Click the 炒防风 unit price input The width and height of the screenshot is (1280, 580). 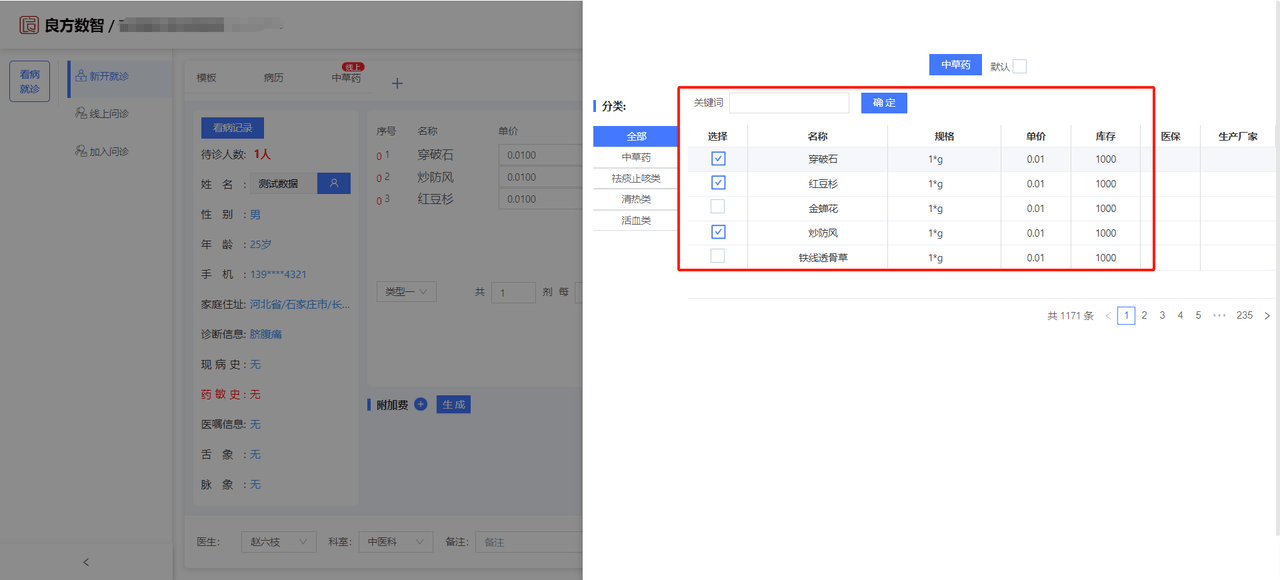[540, 177]
